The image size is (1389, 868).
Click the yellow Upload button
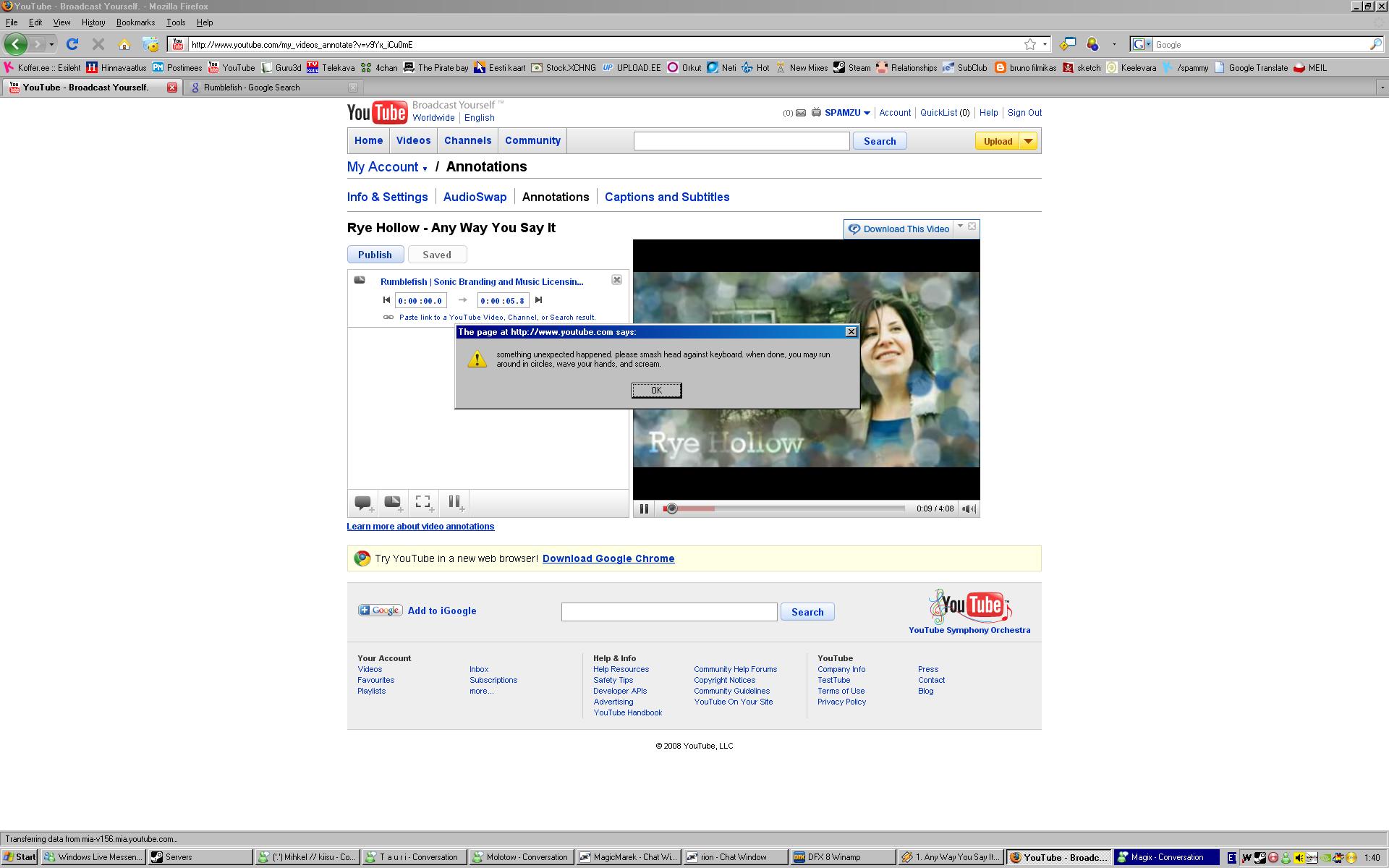pos(998,141)
